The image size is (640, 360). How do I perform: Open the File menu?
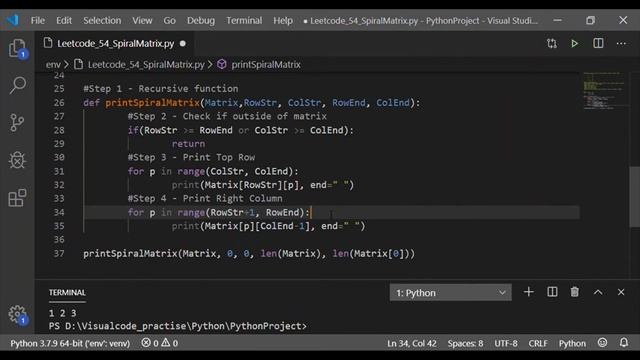click(x=38, y=20)
